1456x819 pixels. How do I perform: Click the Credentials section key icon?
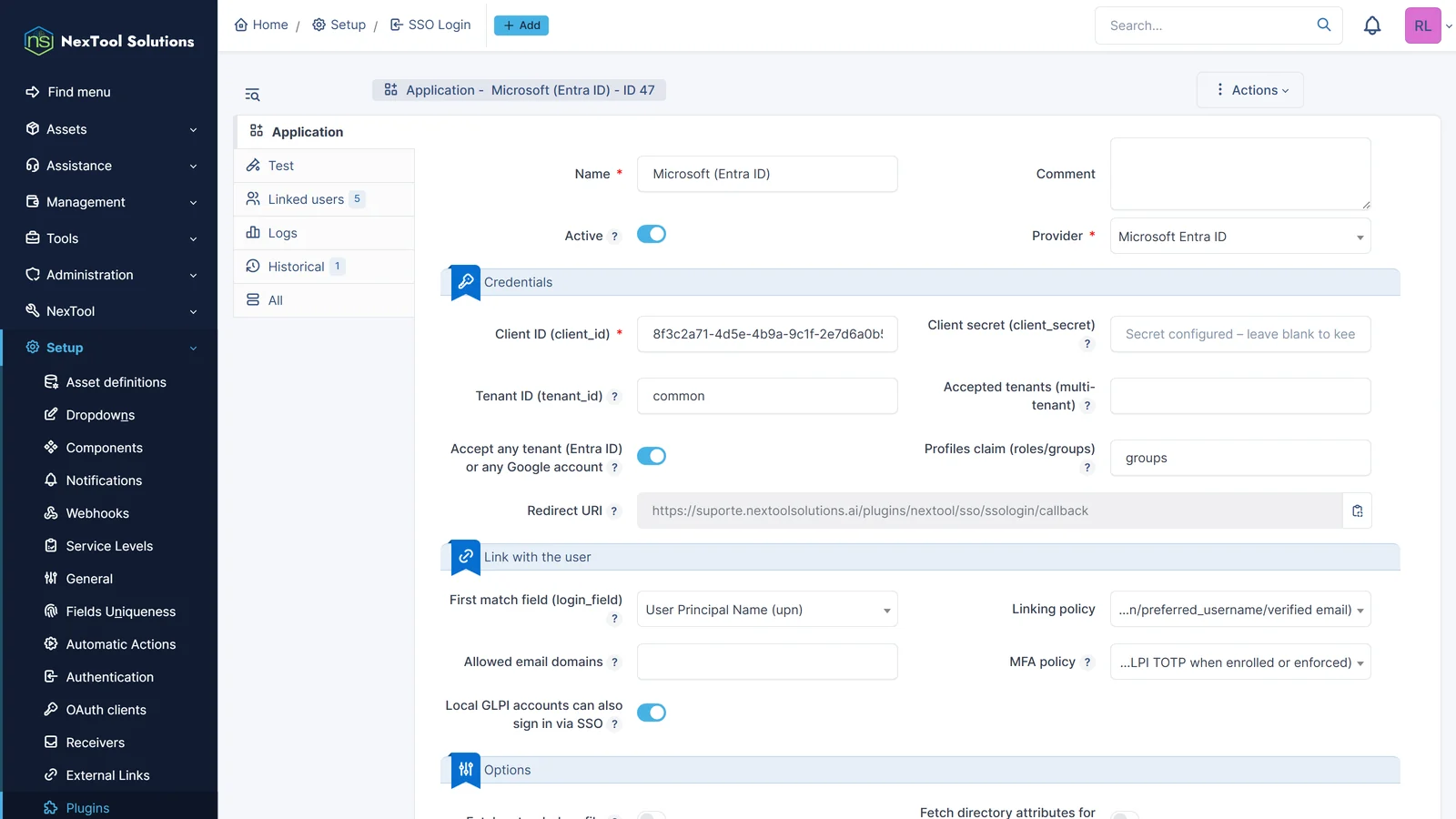click(x=466, y=281)
